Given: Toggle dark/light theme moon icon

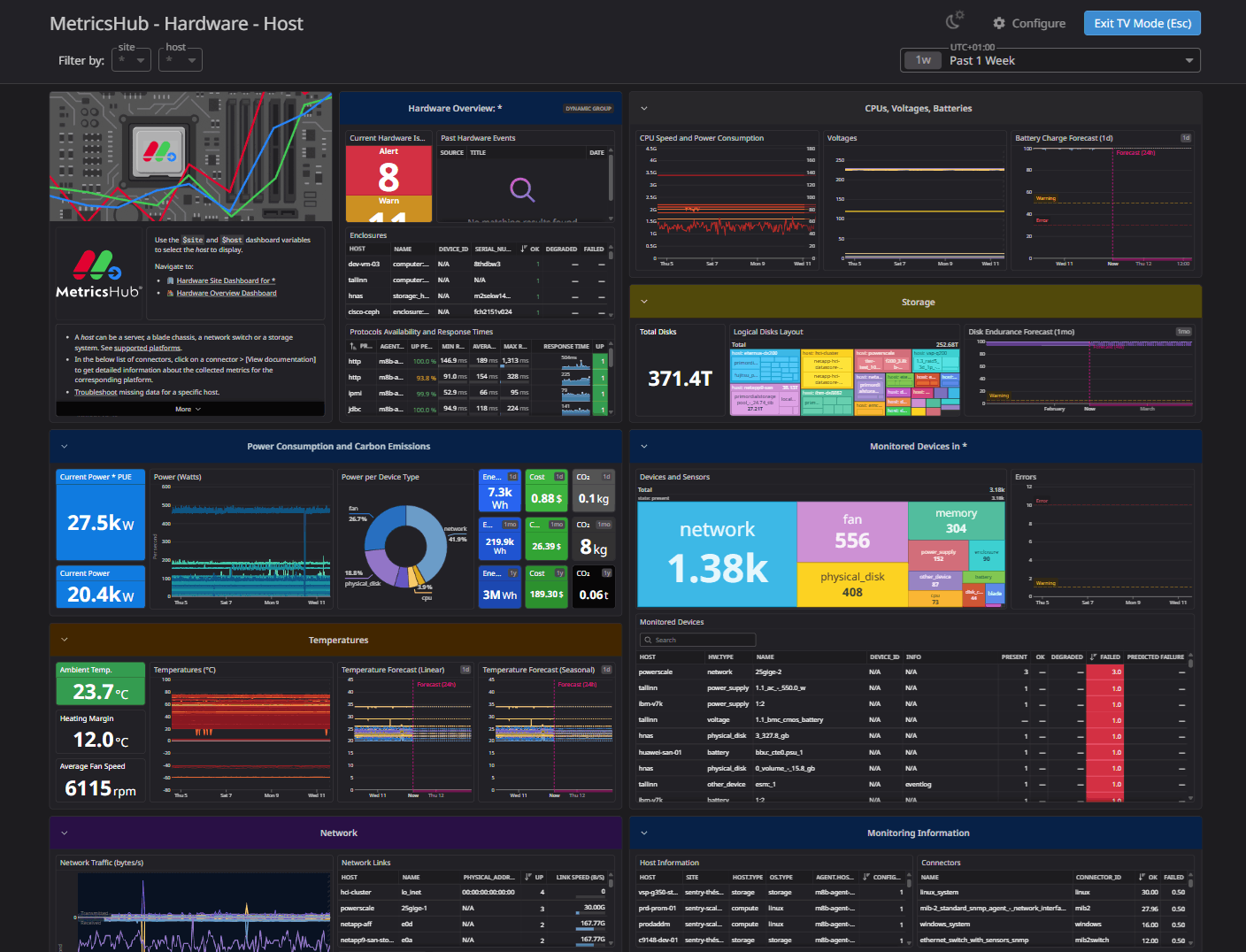Looking at the screenshot, I should pyautogui.click(x=954, y=22).
